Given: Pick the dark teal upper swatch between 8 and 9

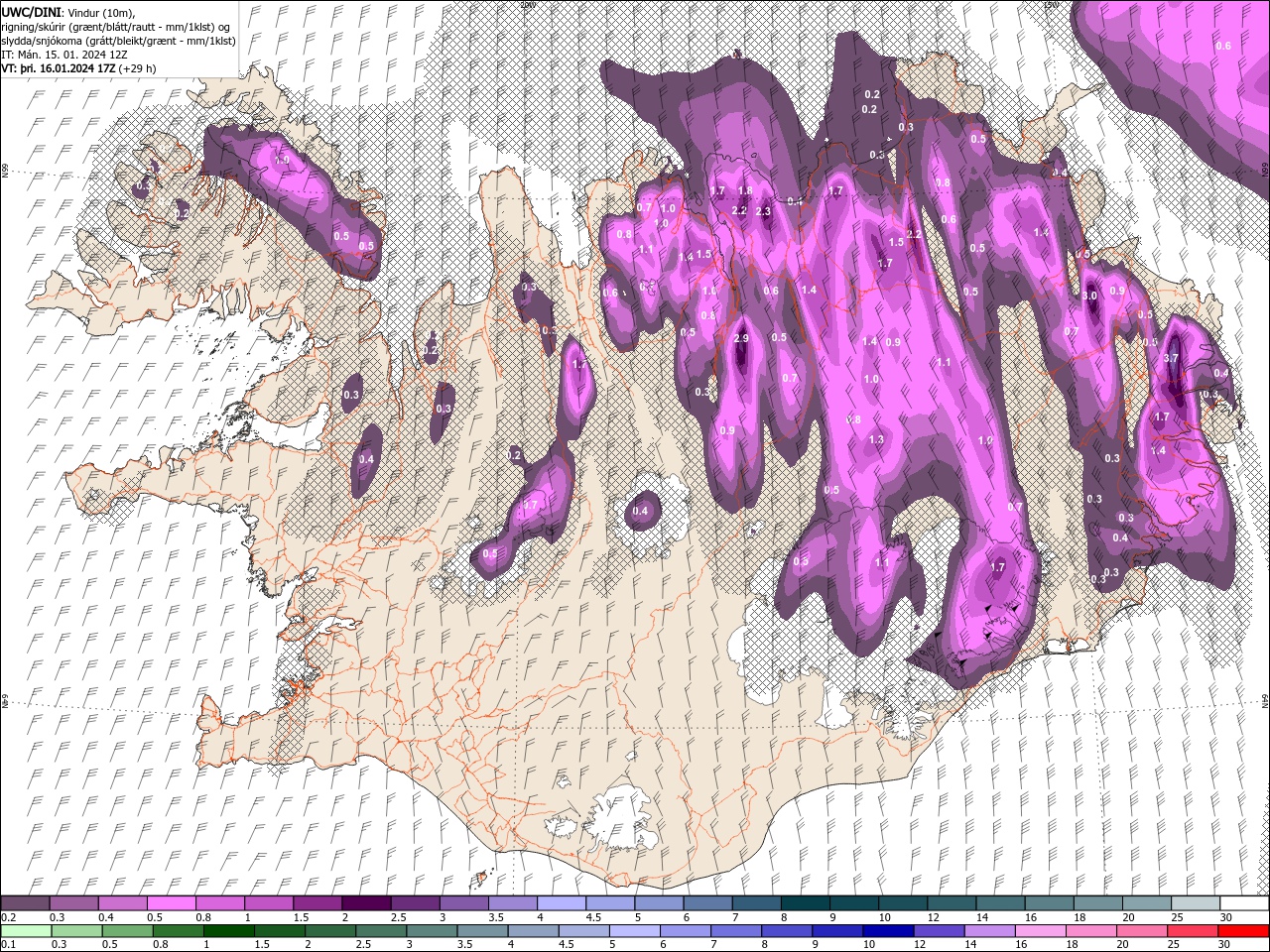Looking at the screenshot, I should point(804,903).
